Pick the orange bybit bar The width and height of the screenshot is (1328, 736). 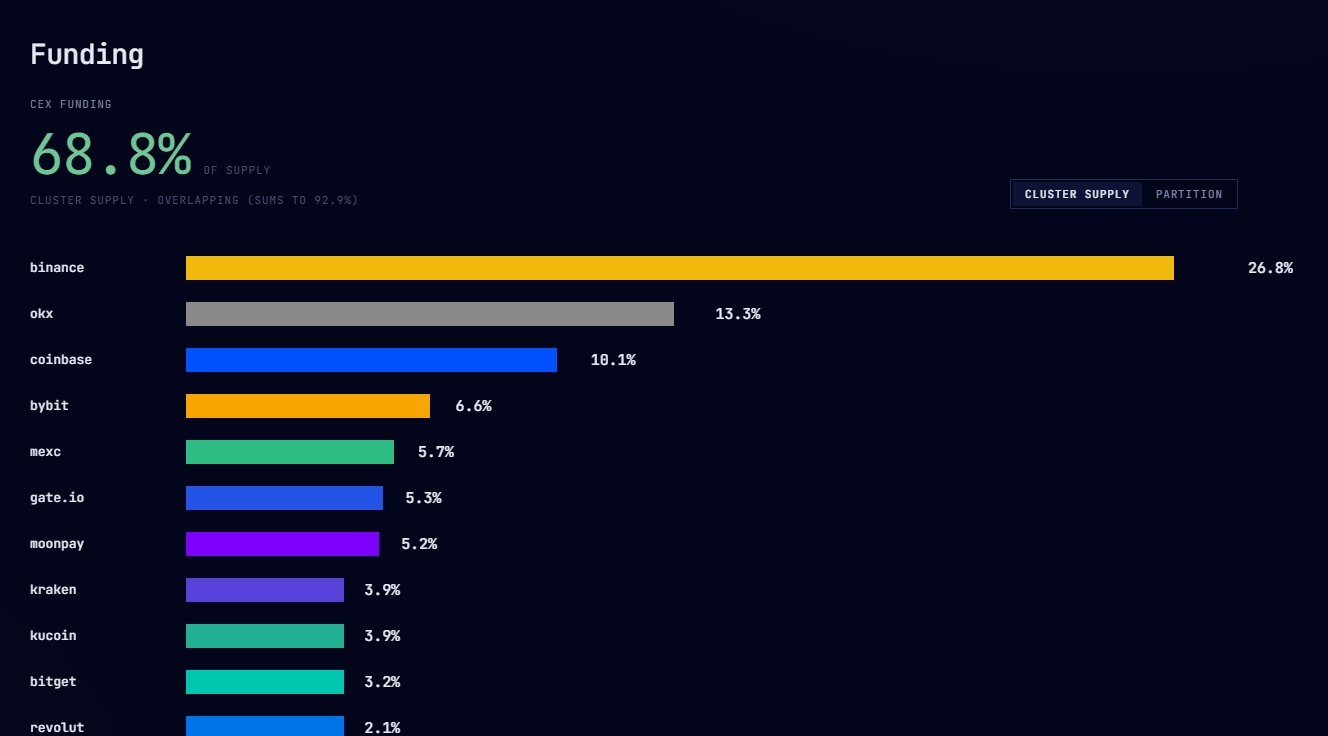coord(308,406)
